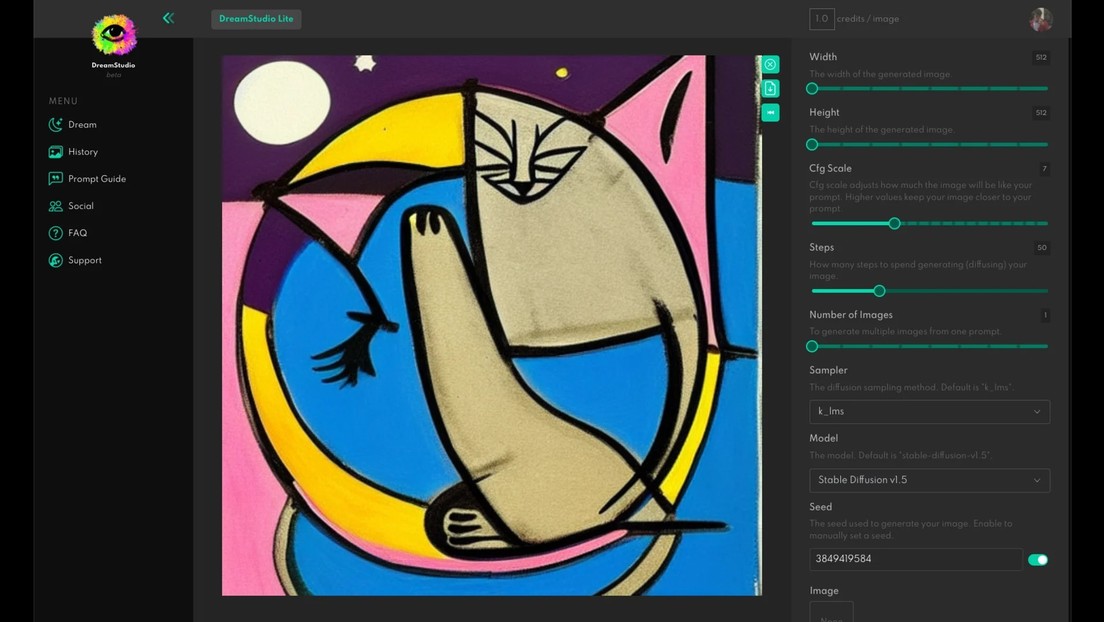Click the DreamStudio eye logo
This screenshot has height=622, width=1104.
point(114,36)
